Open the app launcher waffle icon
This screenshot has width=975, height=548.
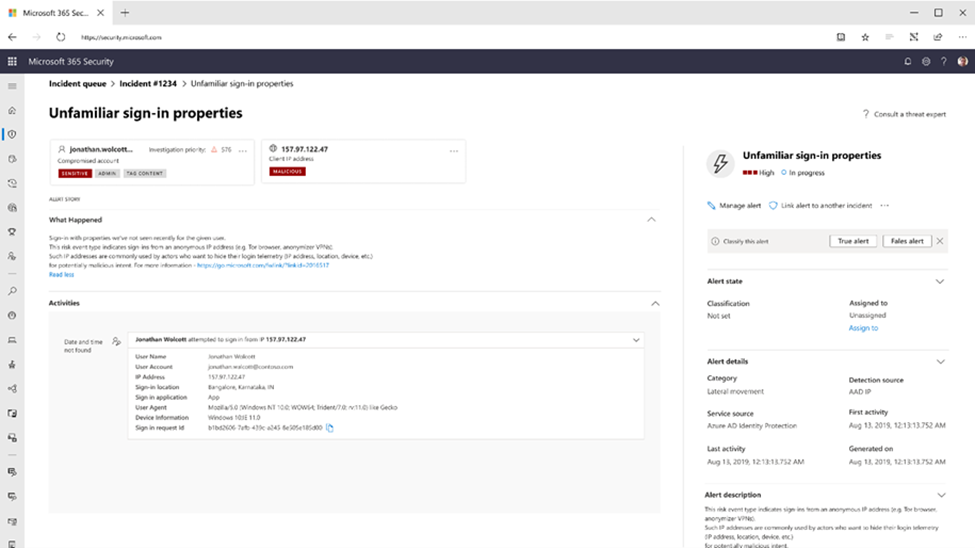(12, 62)
